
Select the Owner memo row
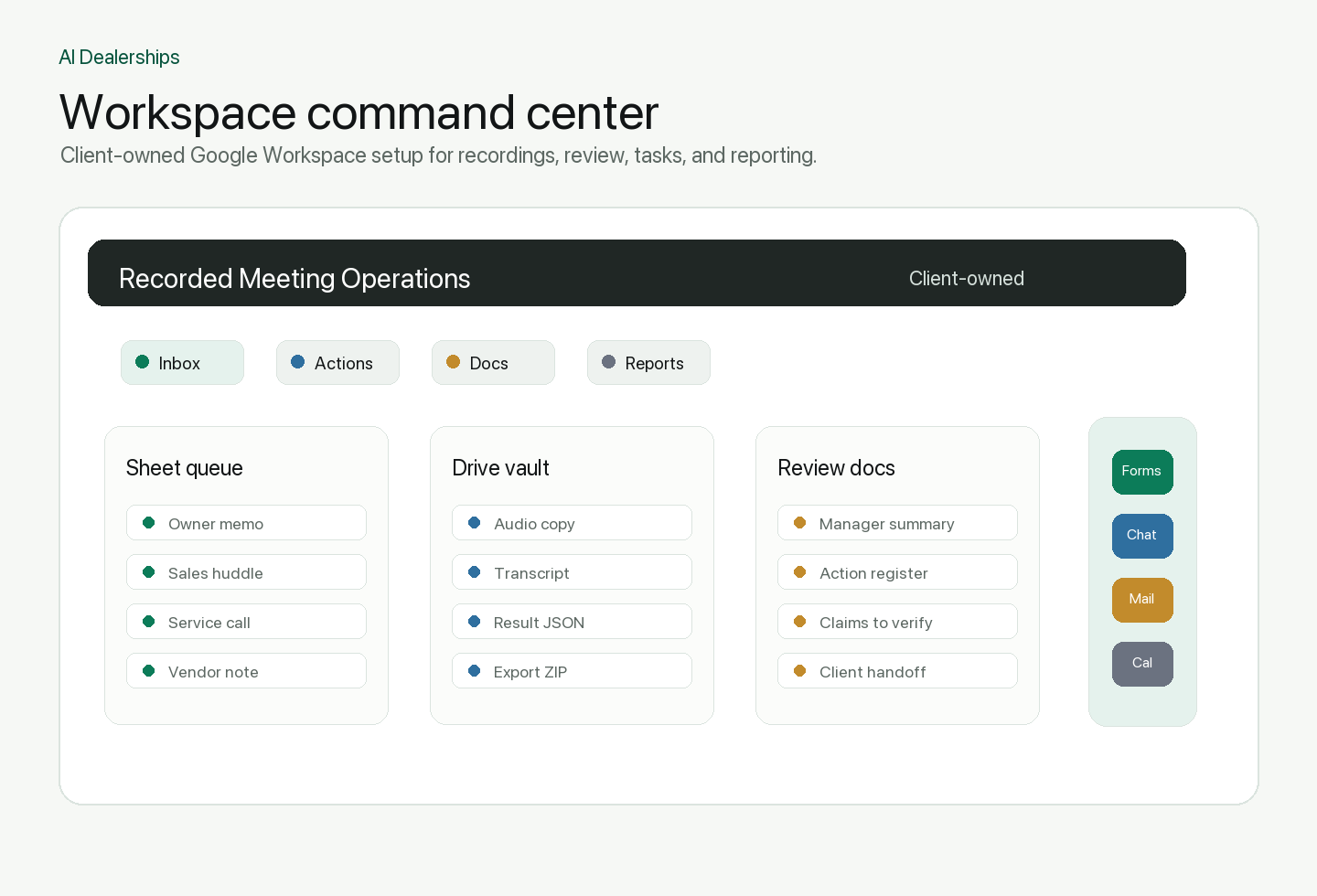(x=246, y=523)
